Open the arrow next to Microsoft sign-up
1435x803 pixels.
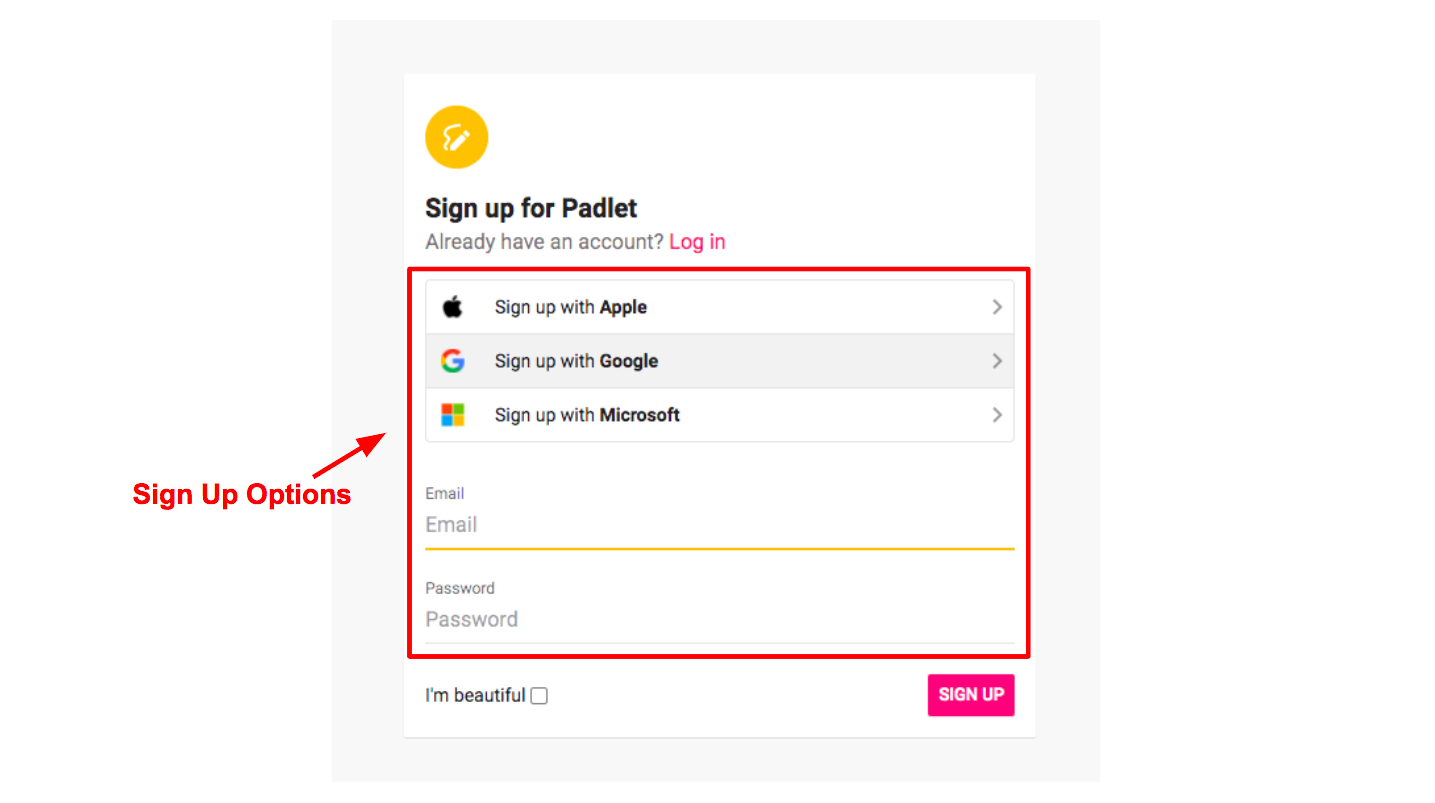click(x=996, y=414)
